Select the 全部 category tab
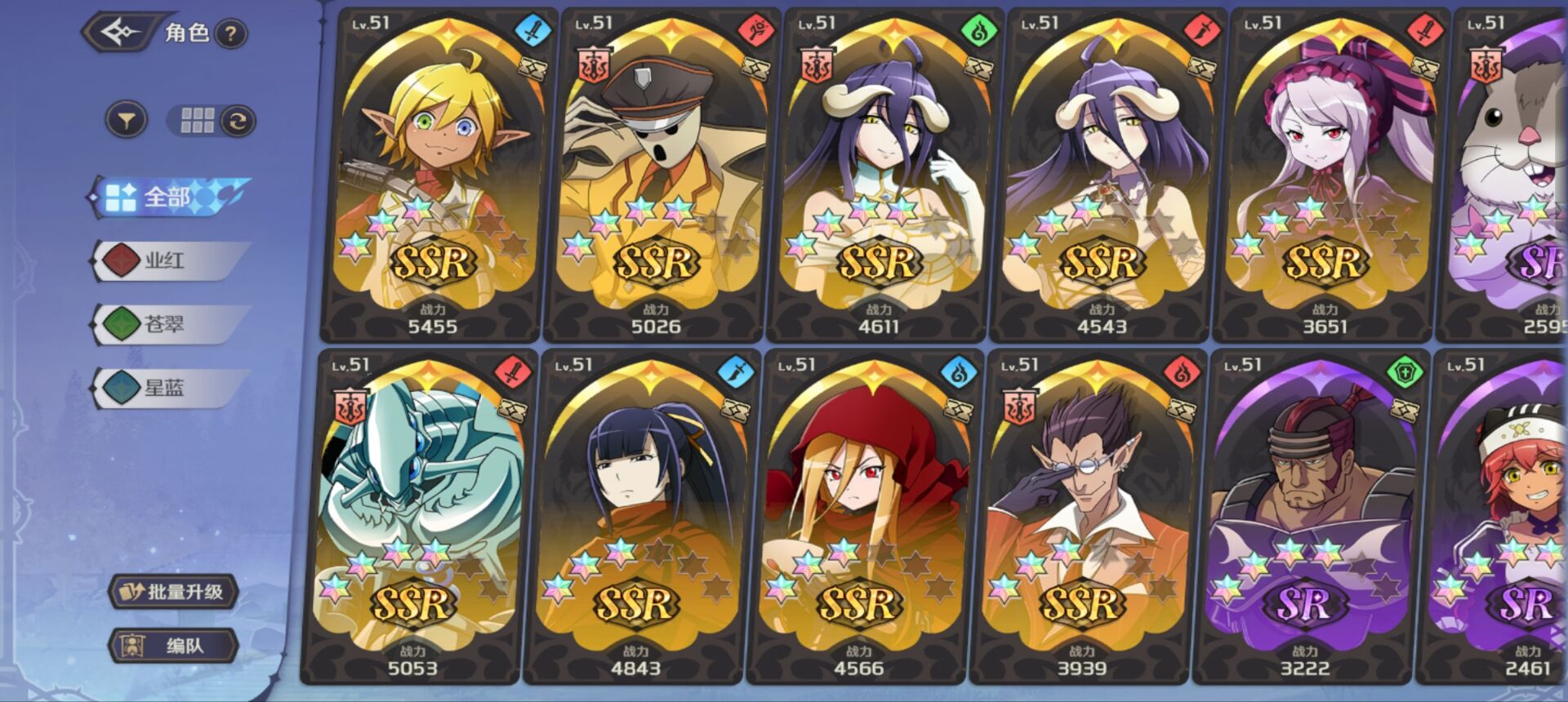The image size is (1568, 702). [168, 197]
